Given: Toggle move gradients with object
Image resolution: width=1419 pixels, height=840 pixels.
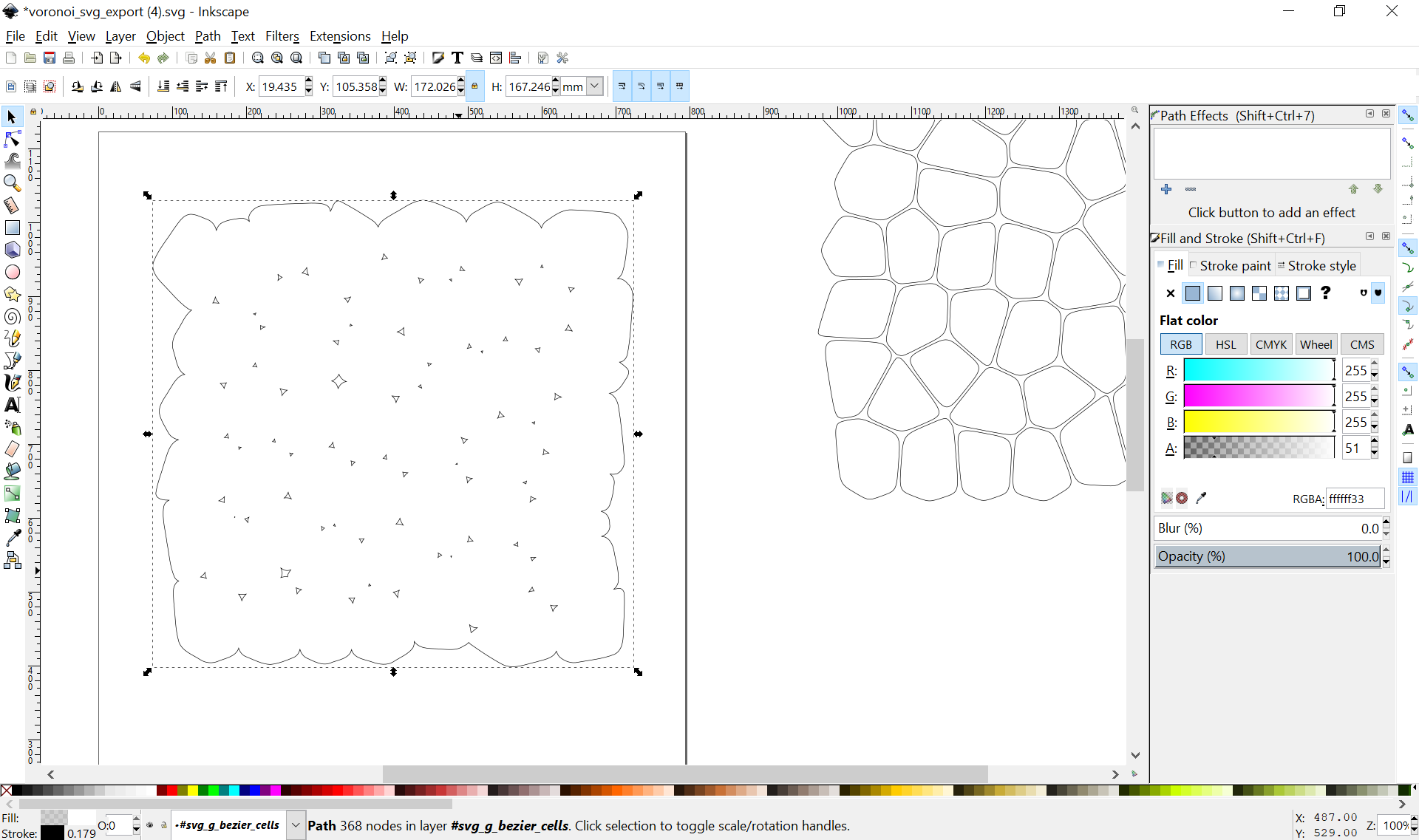Looking at the screenshot, I should coord(661,86).
